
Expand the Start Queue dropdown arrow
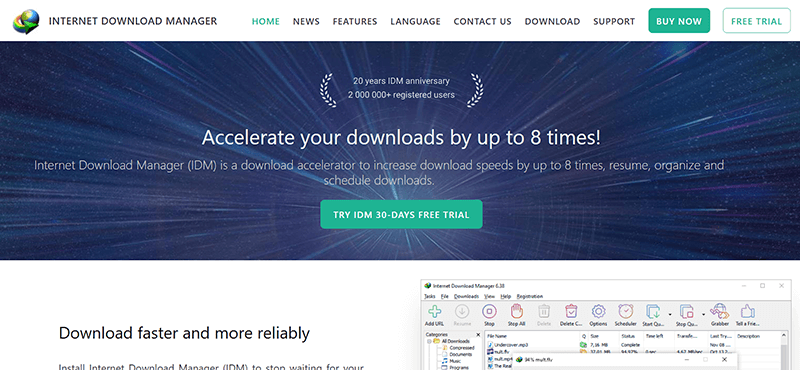click(x=670, y=314)
